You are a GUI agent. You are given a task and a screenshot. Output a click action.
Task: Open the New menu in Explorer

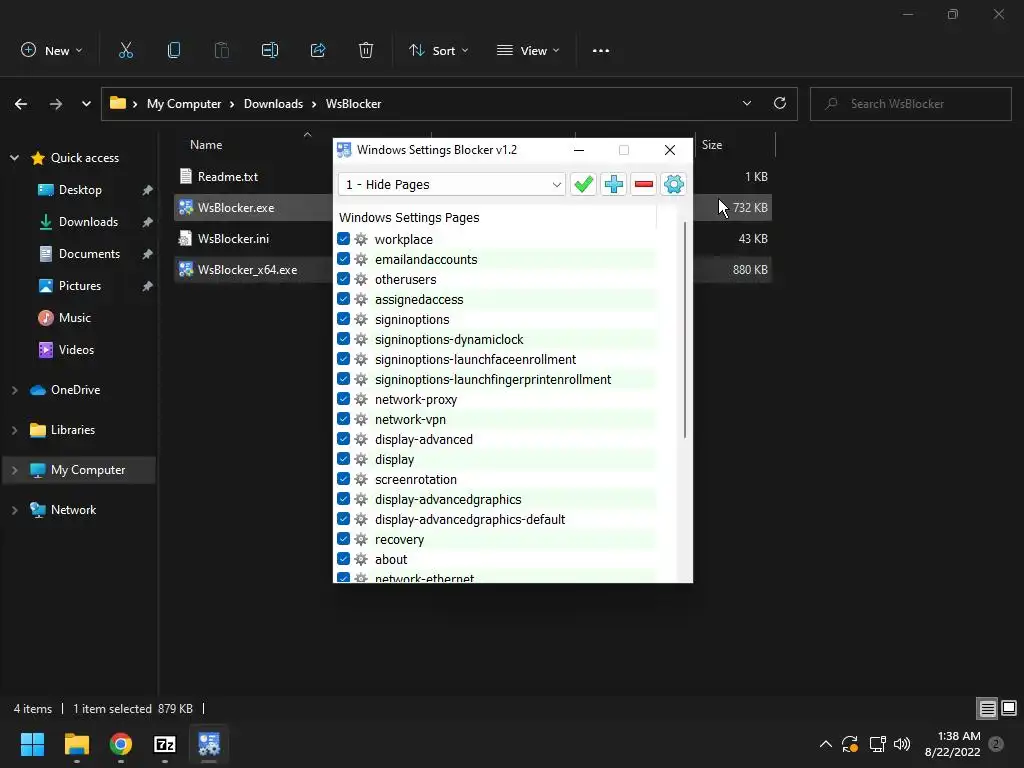(52, 50)
